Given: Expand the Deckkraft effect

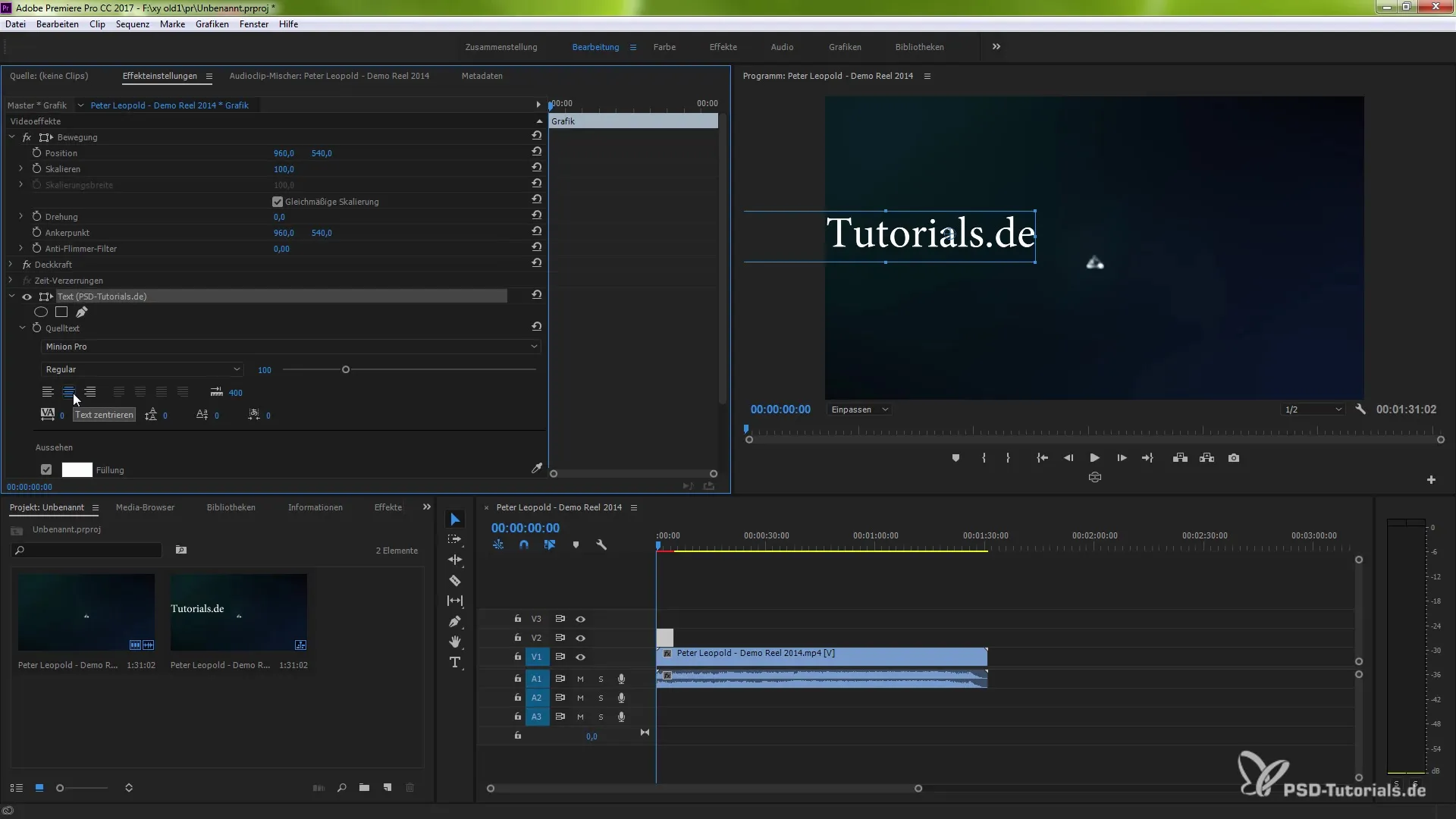Looking at the screenshot, I should pos(11,265).
